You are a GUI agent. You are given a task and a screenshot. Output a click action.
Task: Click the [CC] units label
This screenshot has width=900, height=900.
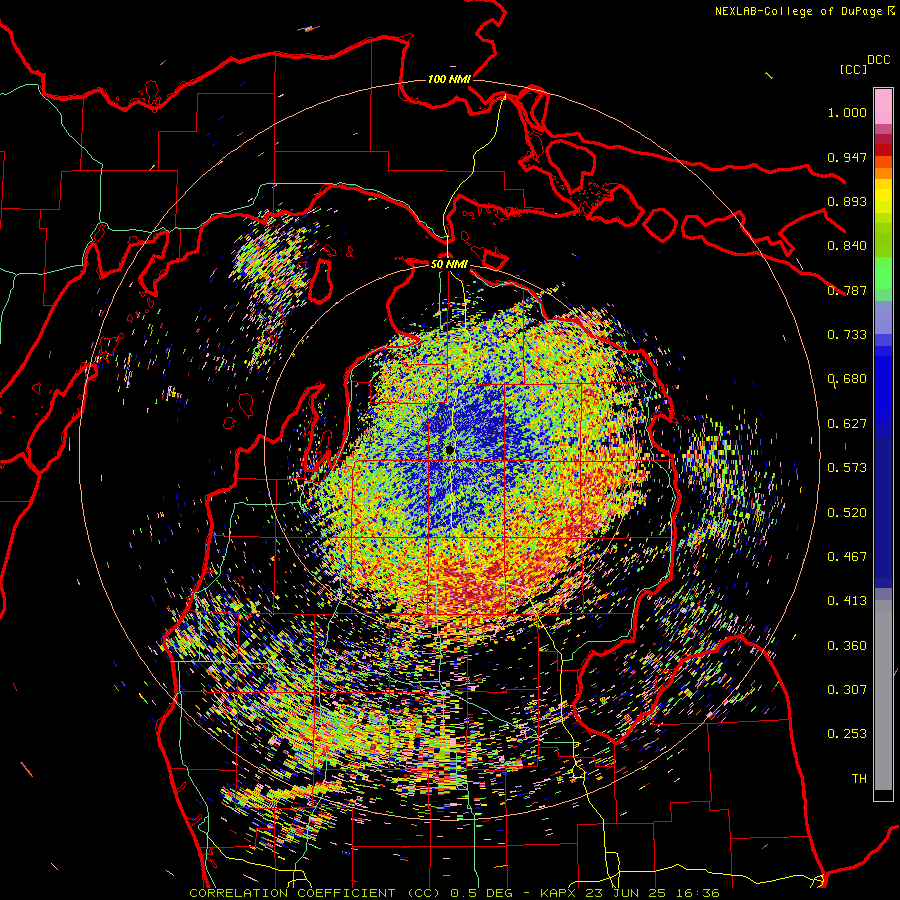[854, 69]
